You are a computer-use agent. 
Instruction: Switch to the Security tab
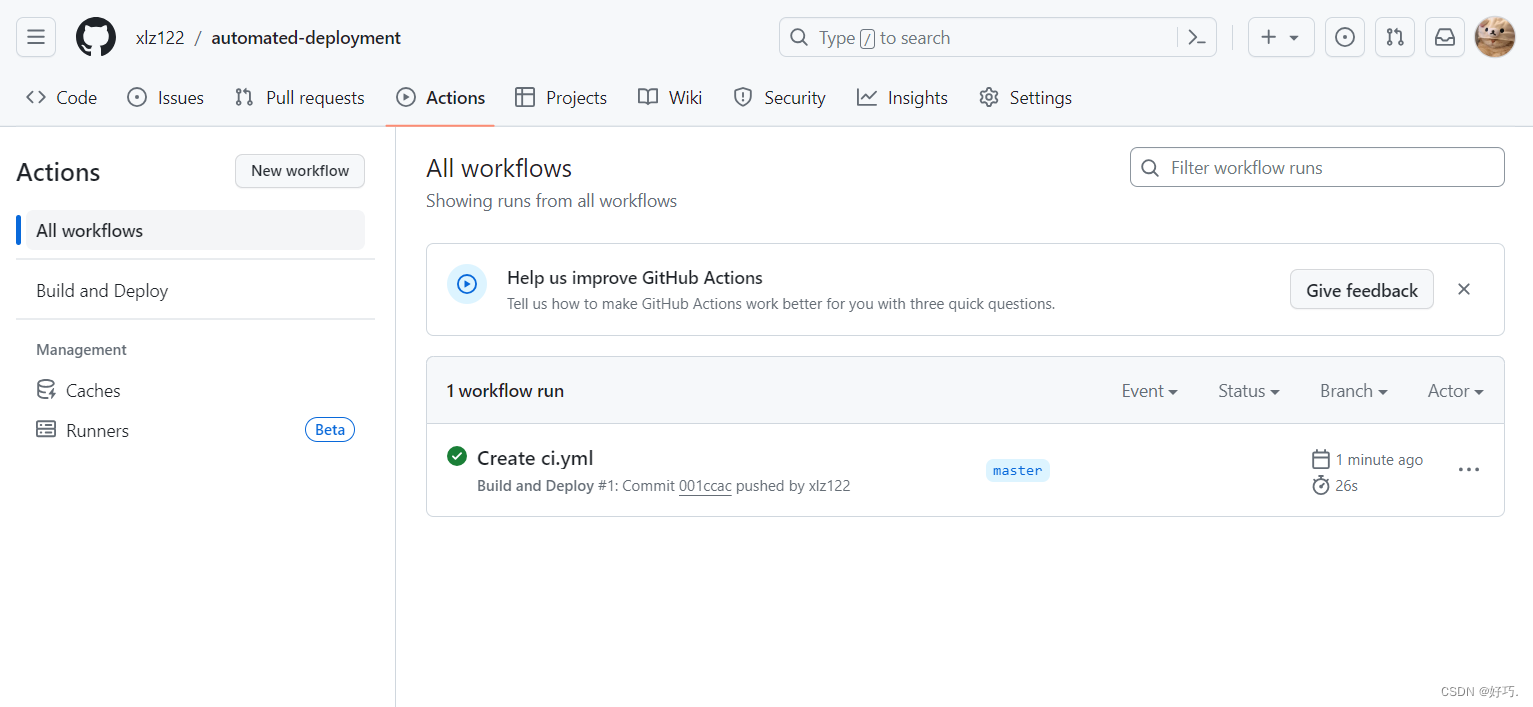point(780,98)
